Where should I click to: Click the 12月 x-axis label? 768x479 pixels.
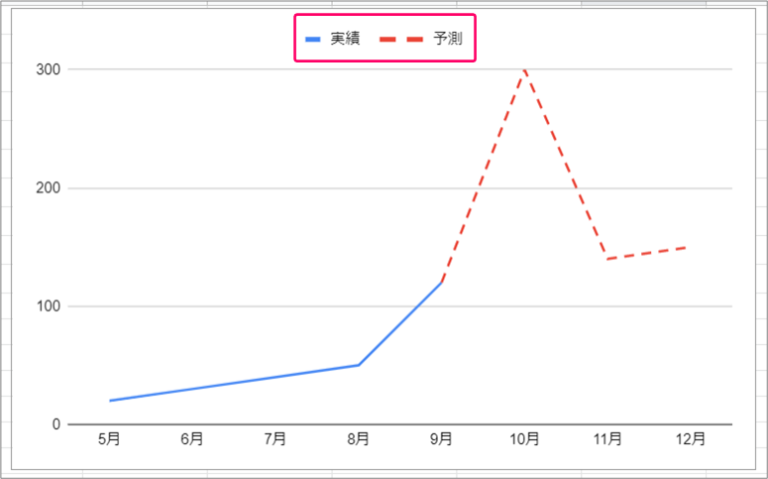click(690, 438)
